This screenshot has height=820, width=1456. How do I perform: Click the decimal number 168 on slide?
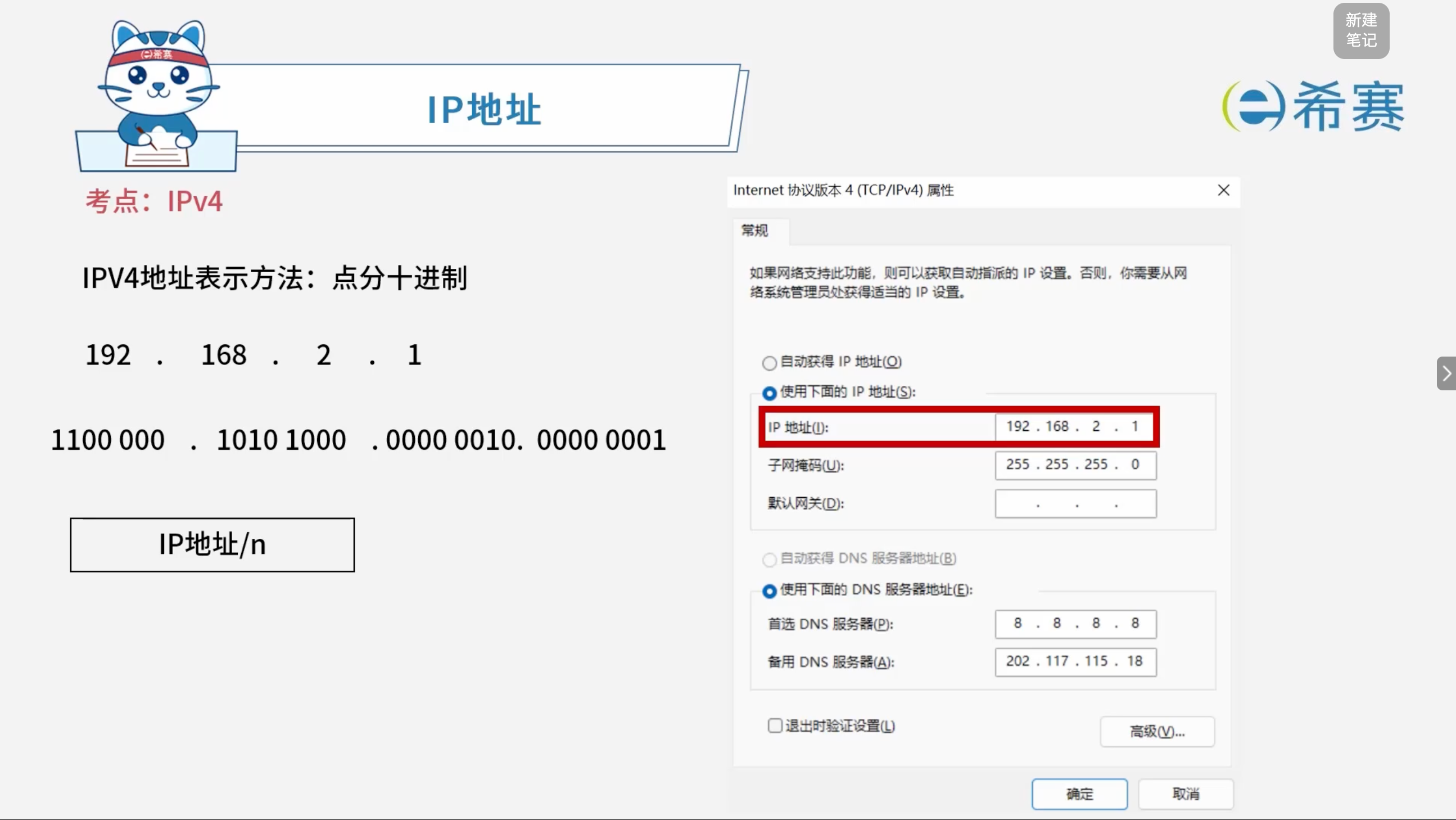[x=224, y=355]
